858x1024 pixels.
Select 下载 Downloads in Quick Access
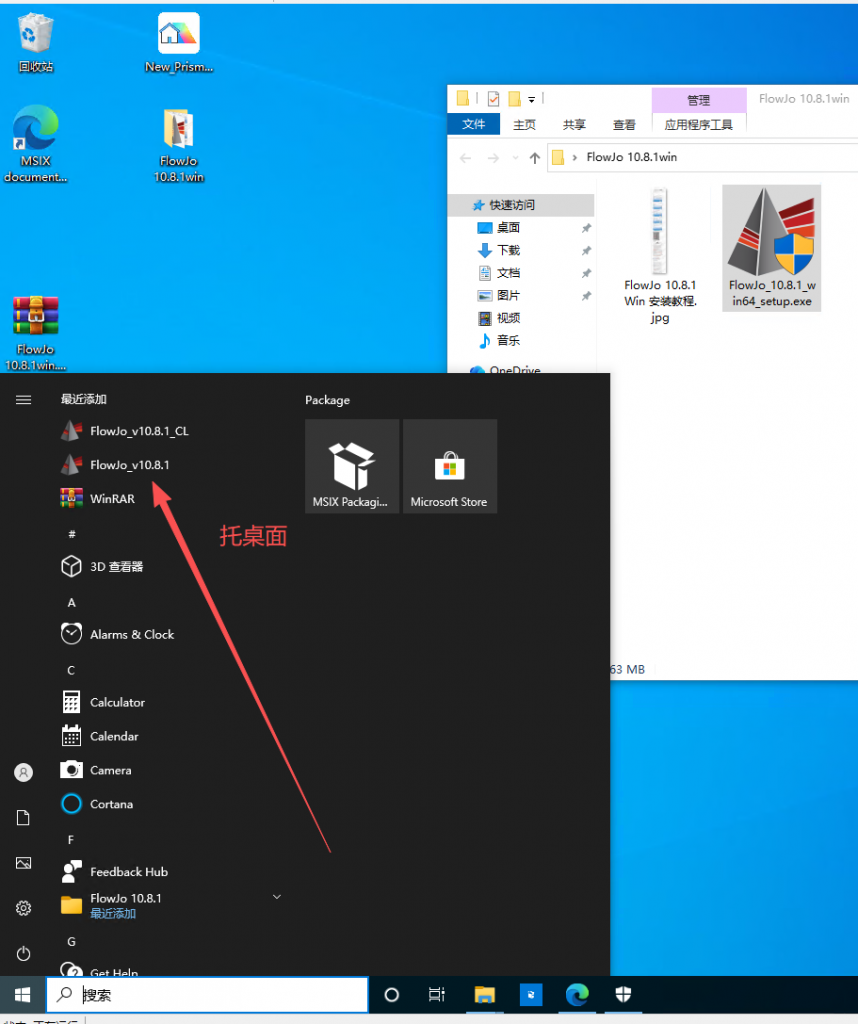[508, 250]
